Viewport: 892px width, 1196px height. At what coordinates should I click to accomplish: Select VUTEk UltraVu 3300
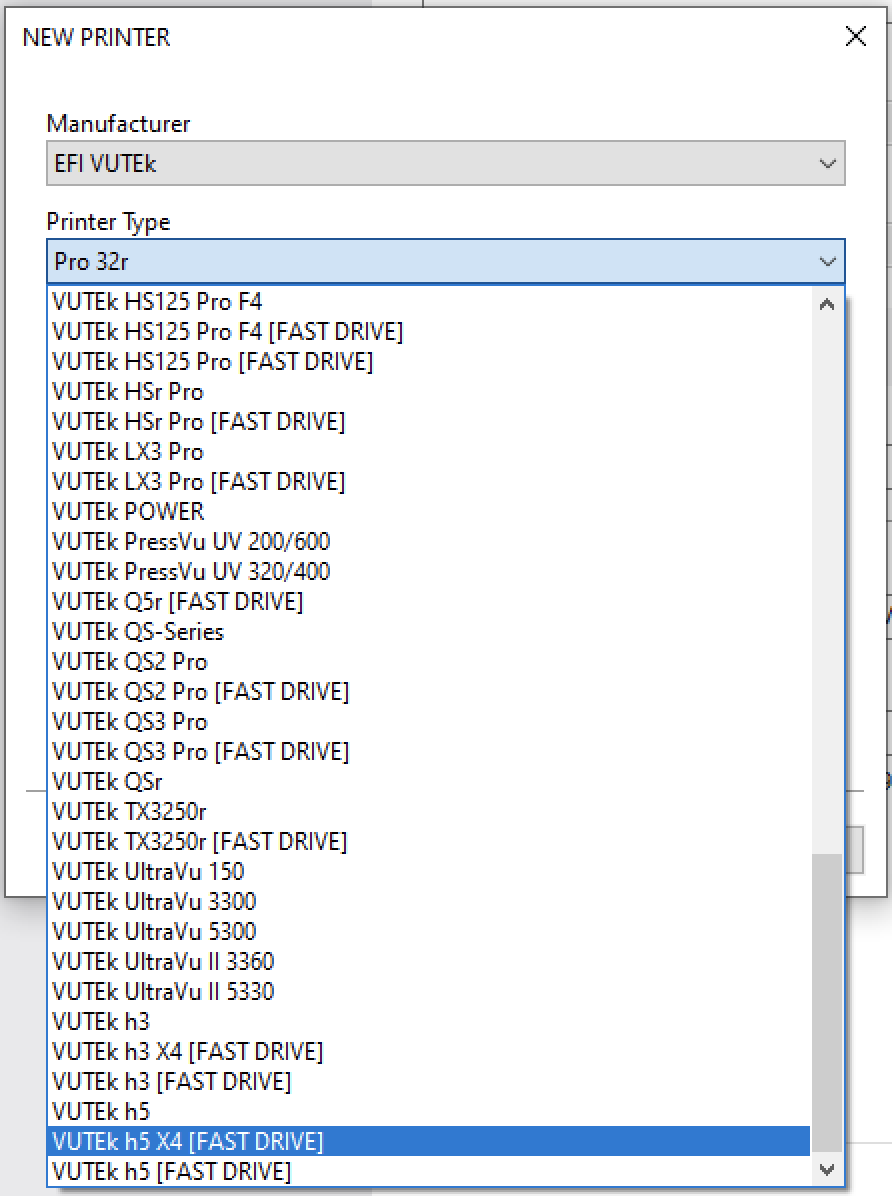point(430,902)
